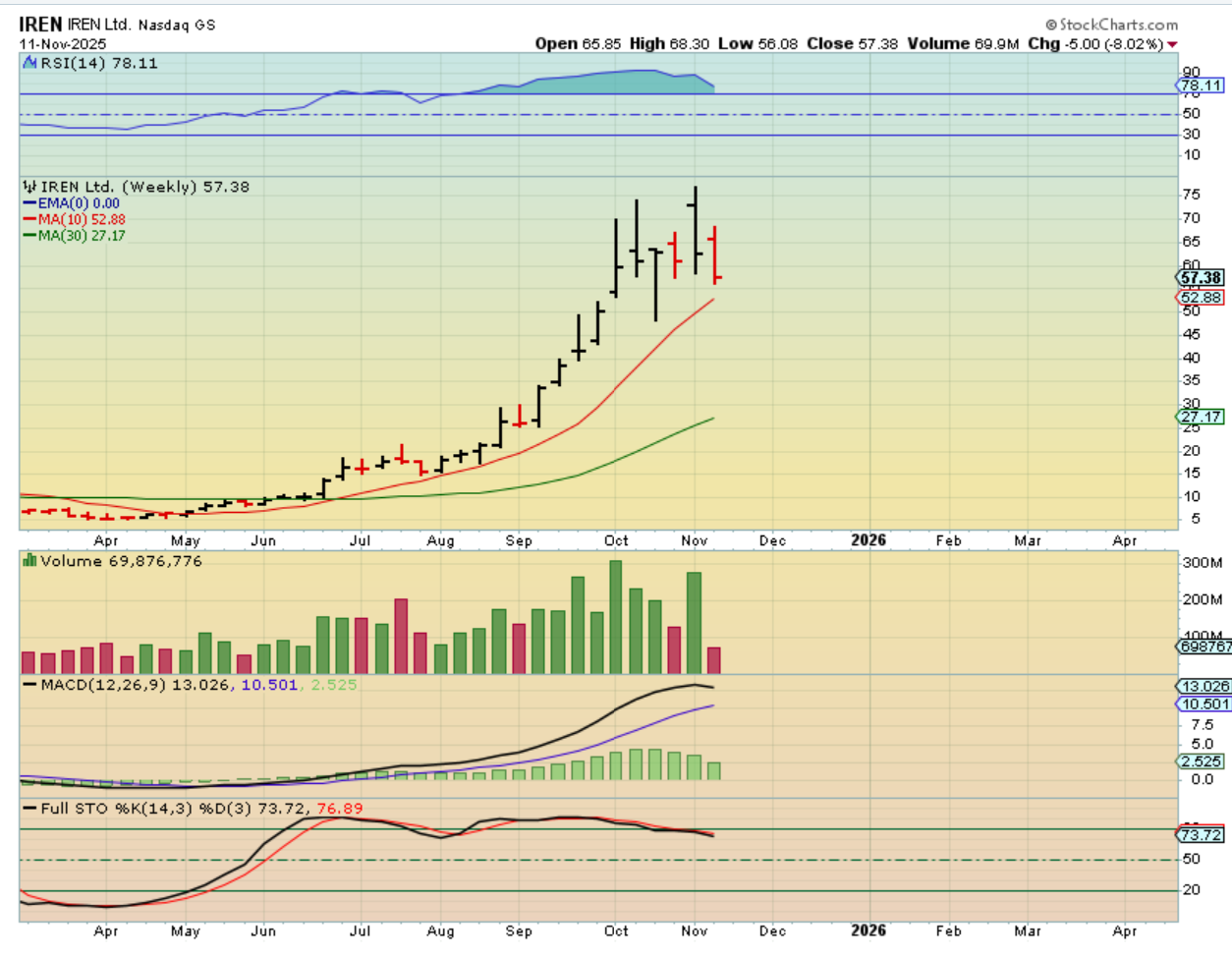
Task: Click the red 76.89 %D value text
Action: coord(339,809)
